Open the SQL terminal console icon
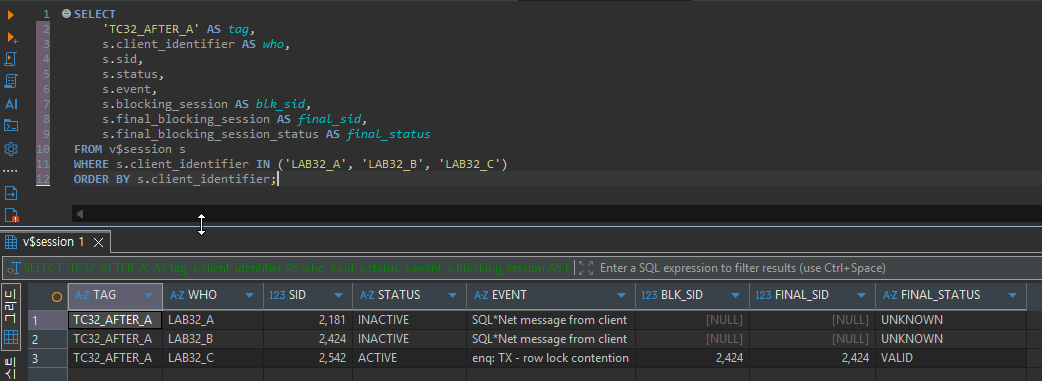 pos(11,126)
